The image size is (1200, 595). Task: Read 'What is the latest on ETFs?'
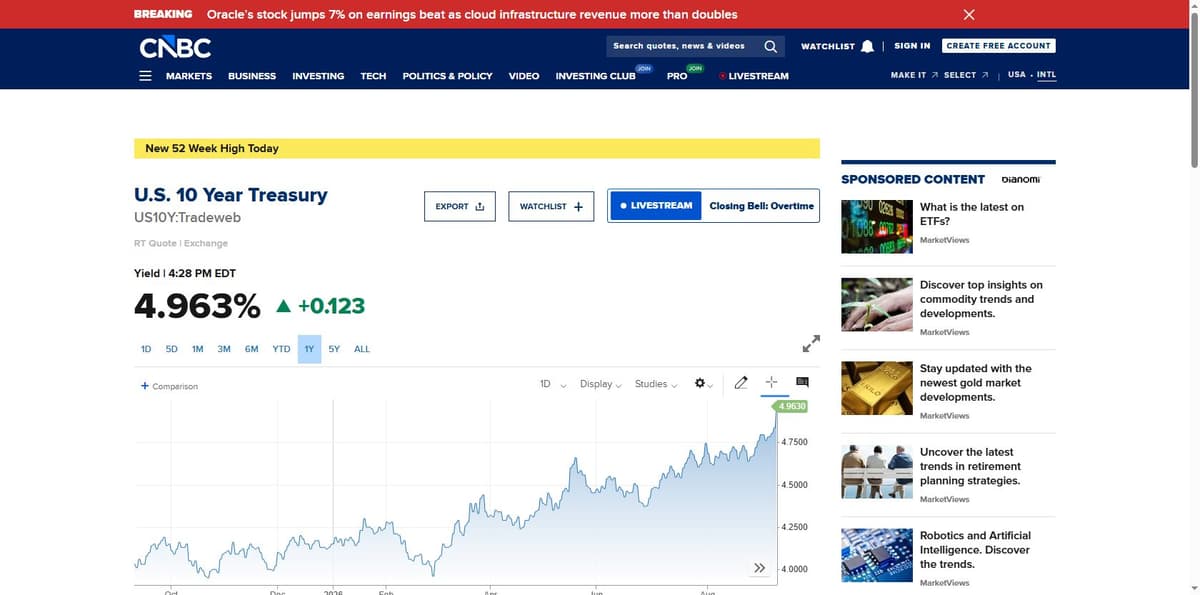[972, 214]
